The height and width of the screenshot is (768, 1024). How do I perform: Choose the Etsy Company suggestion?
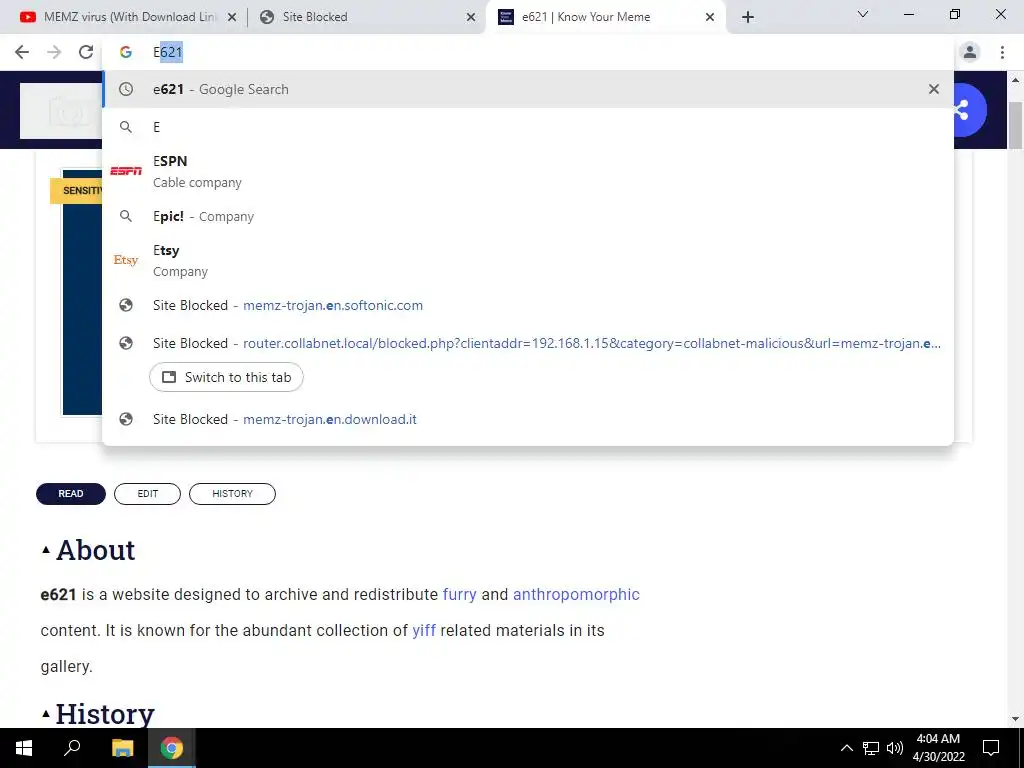pos(528,260)
